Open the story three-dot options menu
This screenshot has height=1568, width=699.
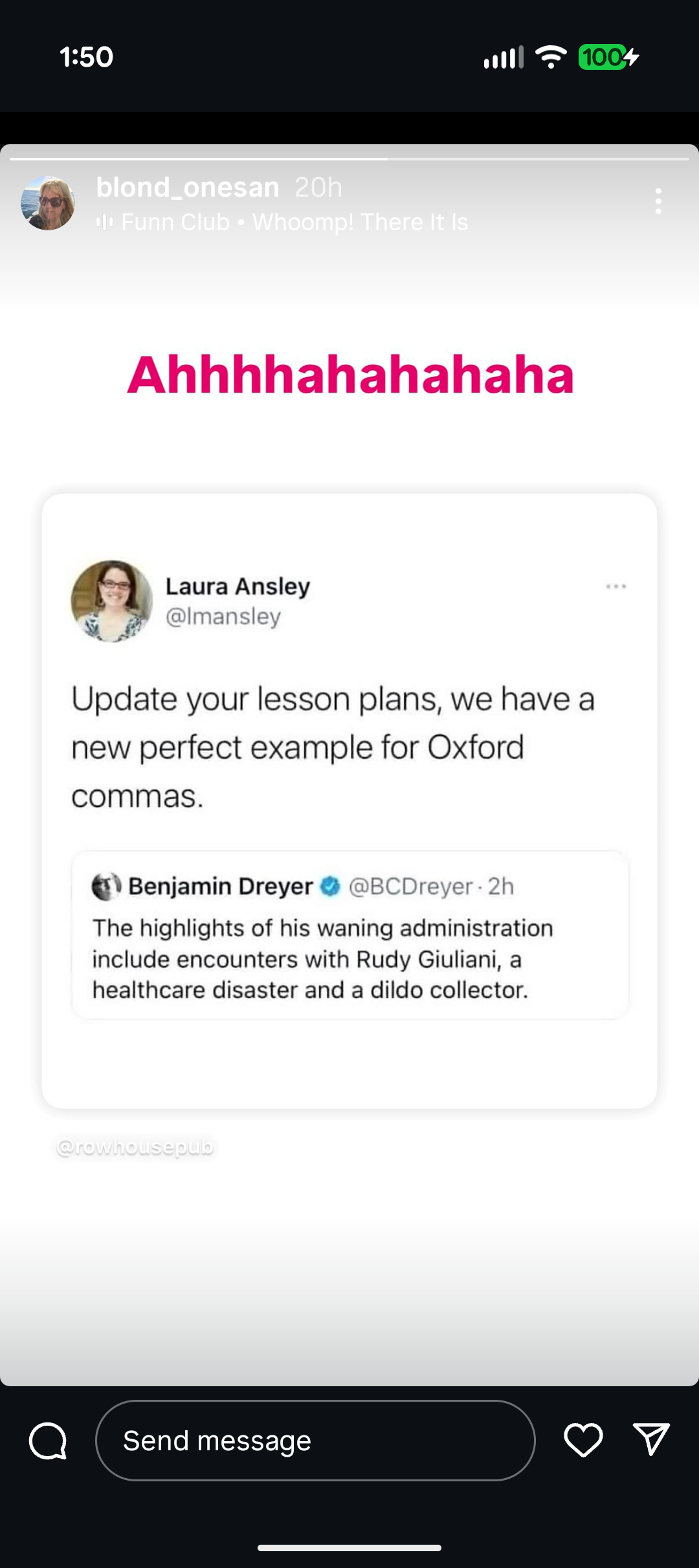658,202
